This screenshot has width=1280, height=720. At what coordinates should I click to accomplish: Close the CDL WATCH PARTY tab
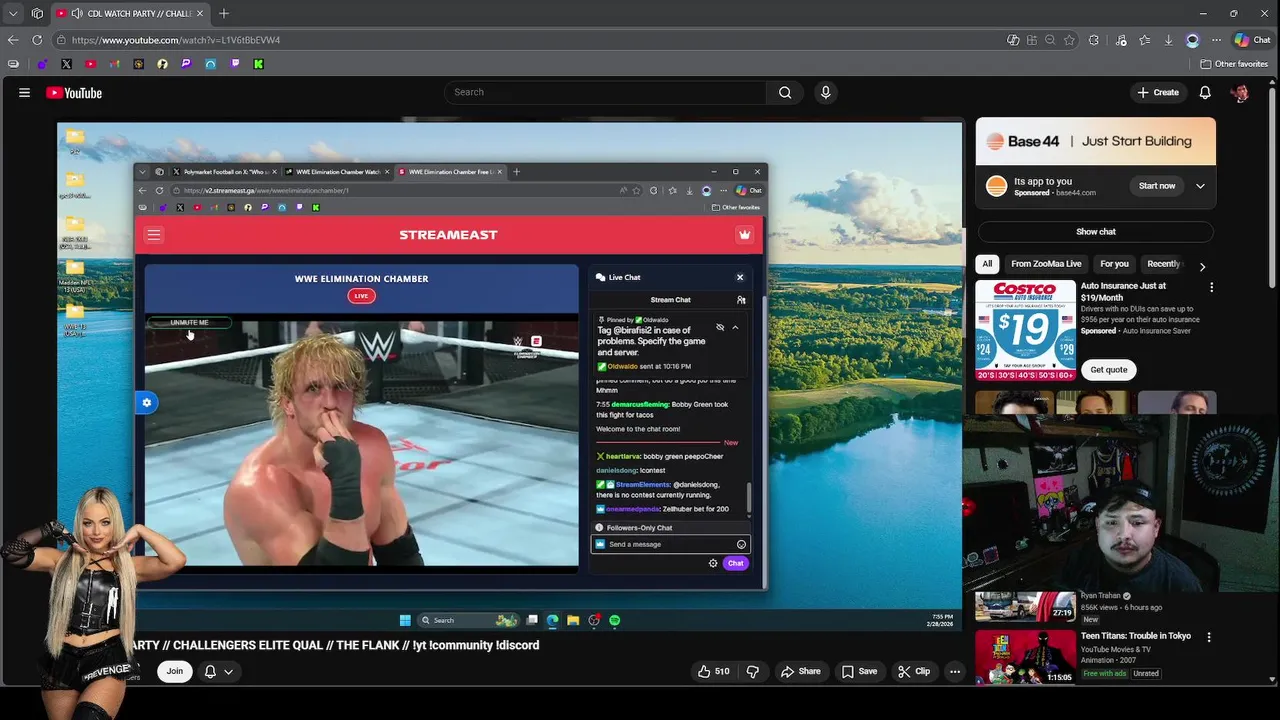point(200,13)
